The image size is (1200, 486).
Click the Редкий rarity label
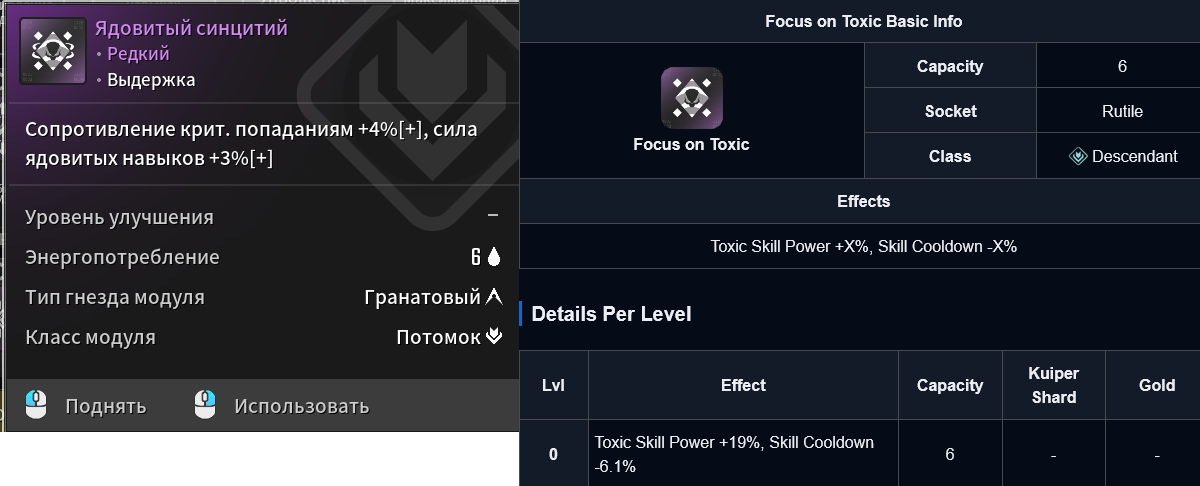138,54
